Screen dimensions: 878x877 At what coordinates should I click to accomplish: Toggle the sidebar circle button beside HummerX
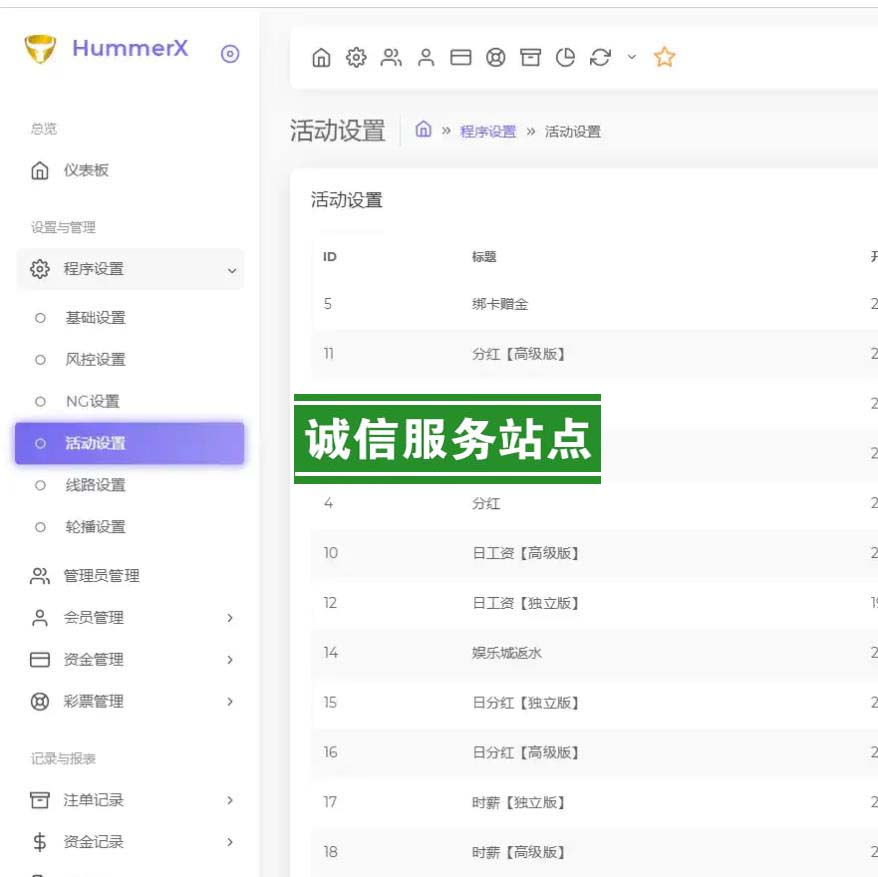(230, 54)
